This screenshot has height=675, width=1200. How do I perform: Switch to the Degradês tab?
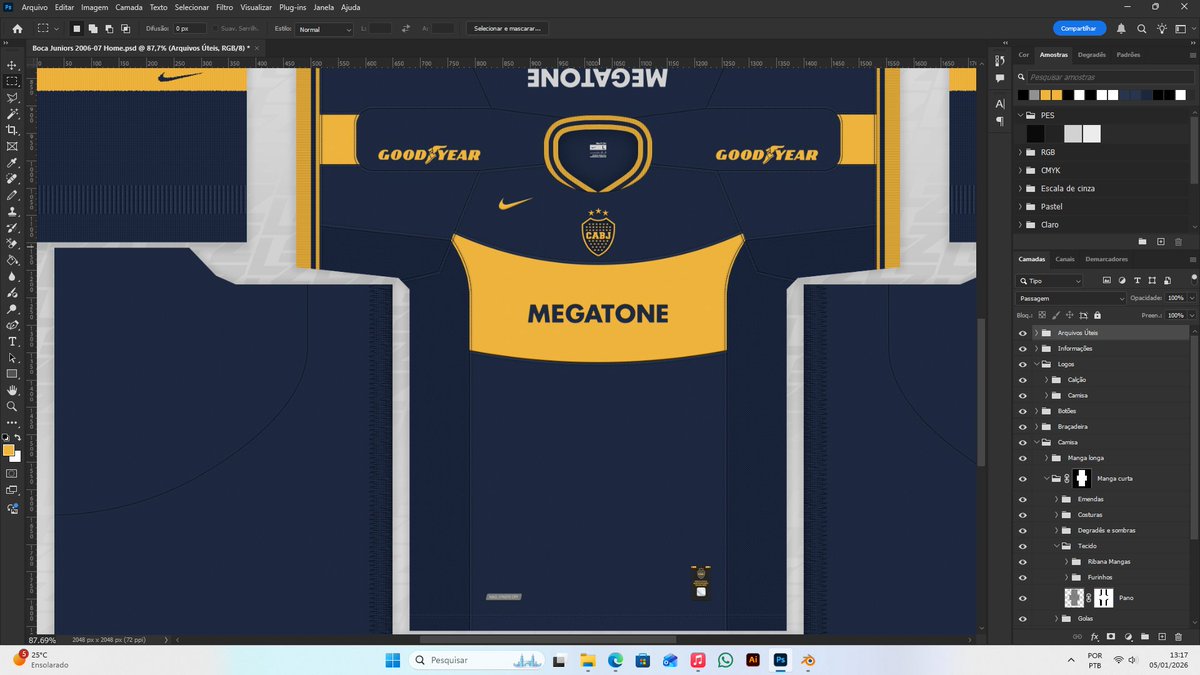1092,55
